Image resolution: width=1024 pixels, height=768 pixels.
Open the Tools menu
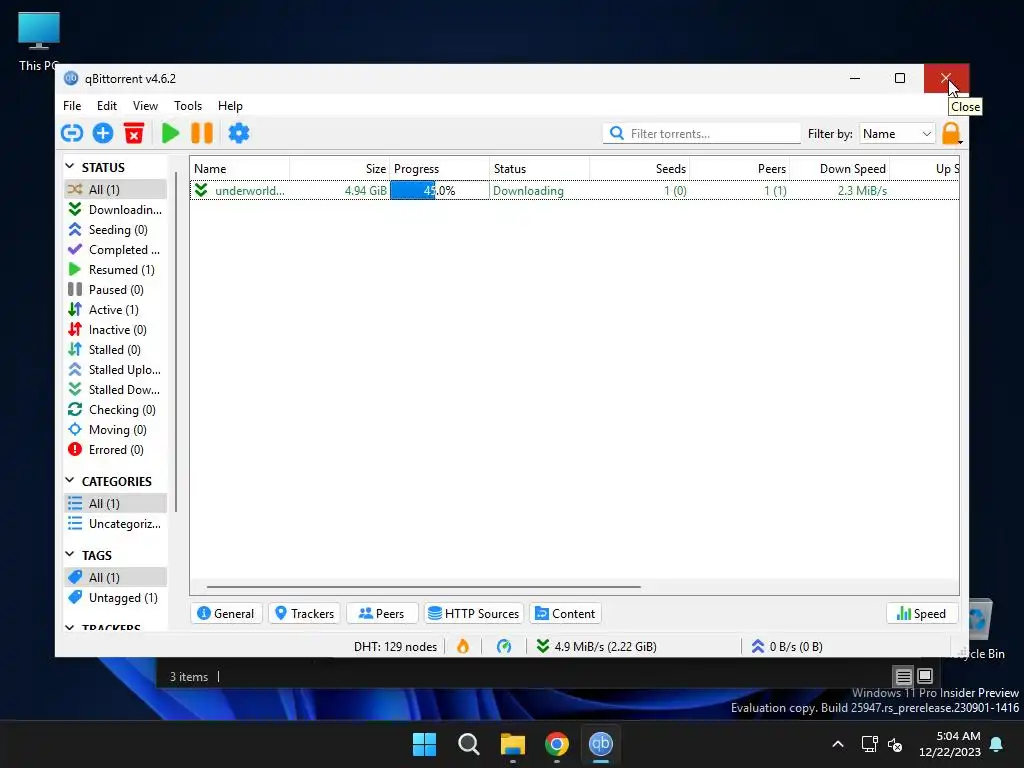point(187,106)
